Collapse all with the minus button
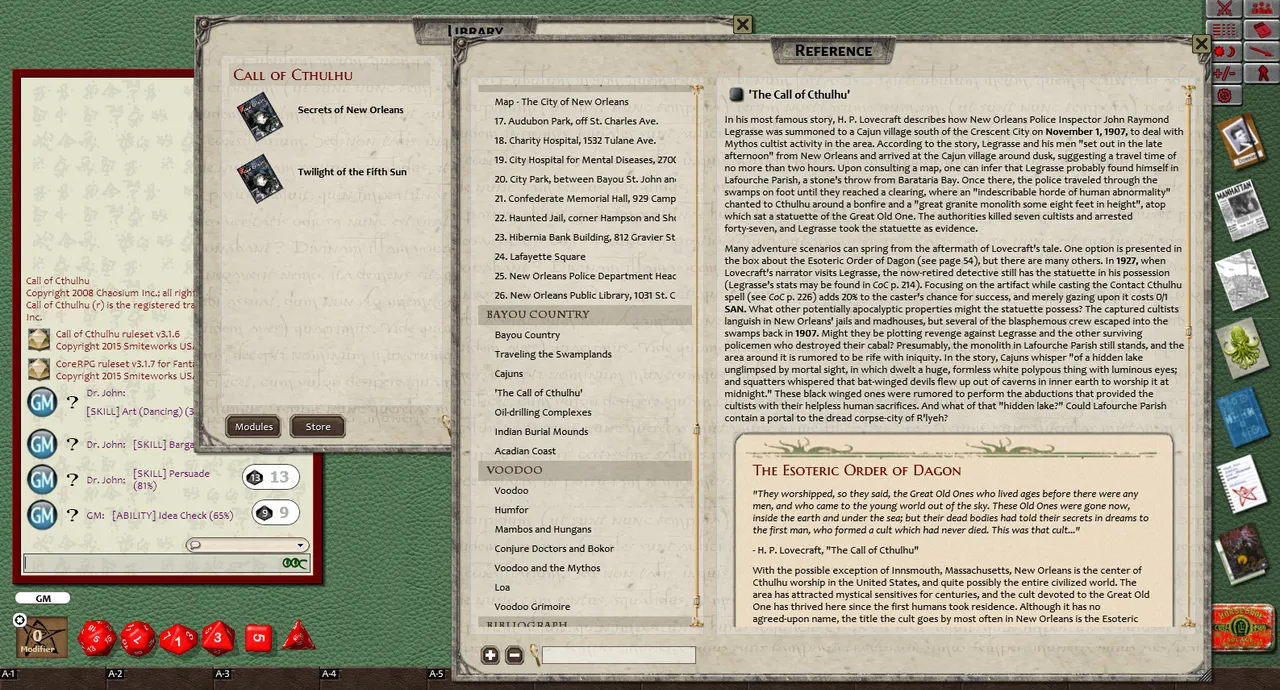 [514, 656]
